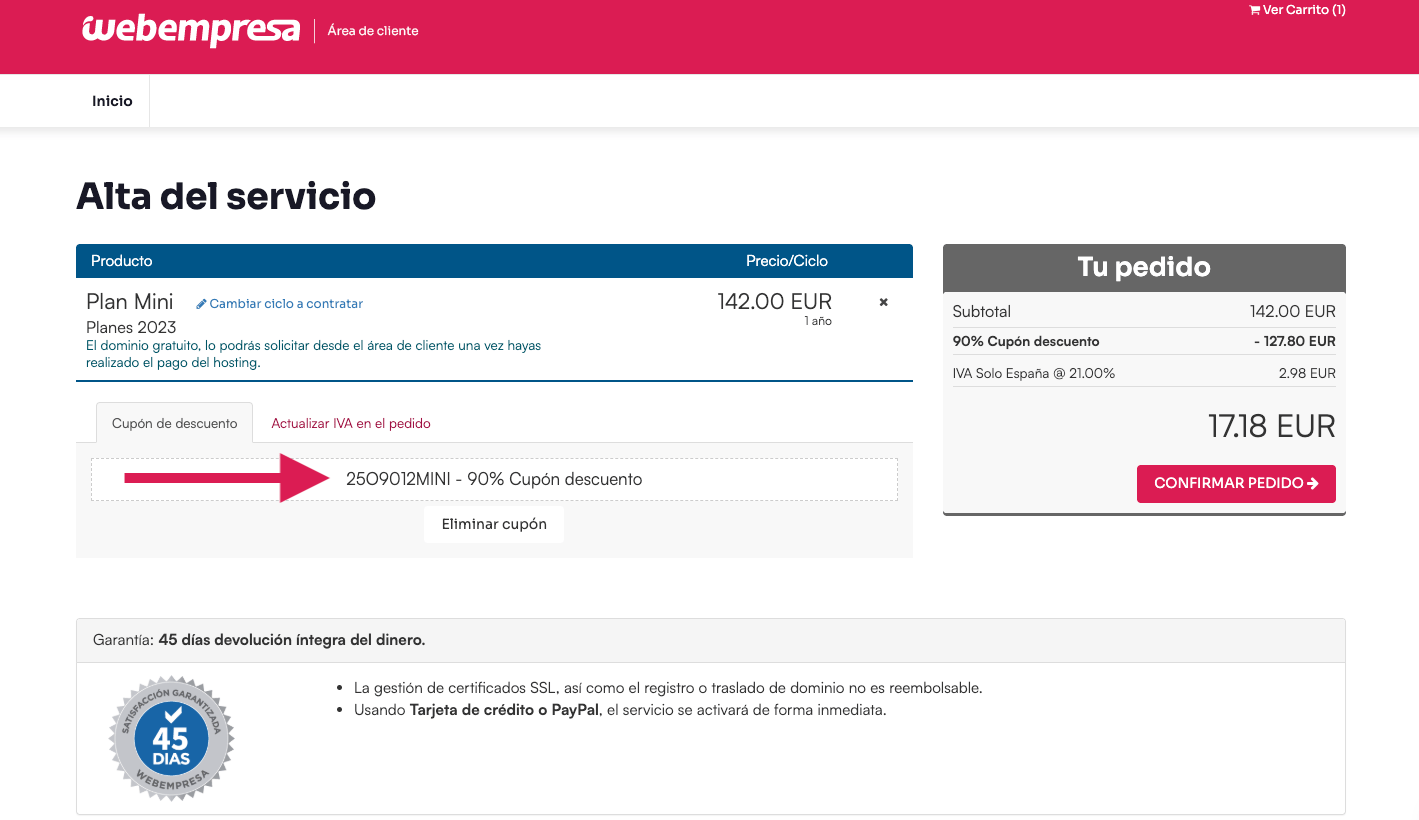Open the Actualizar IVA en el pedido tab
Viewport: 1419px width, 820px height.
pos(350,423)
